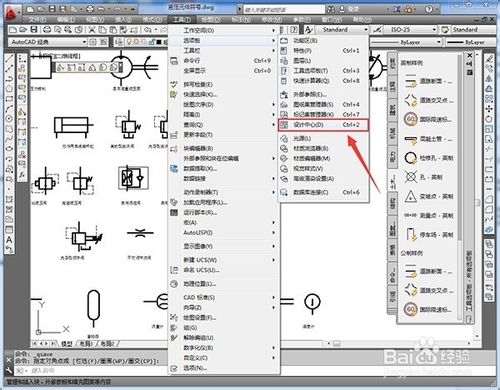The width and height of the screenshot is (500, 390).
Task: Expand the AutoLISP(I) submenu
Action: tap(224, 232)
